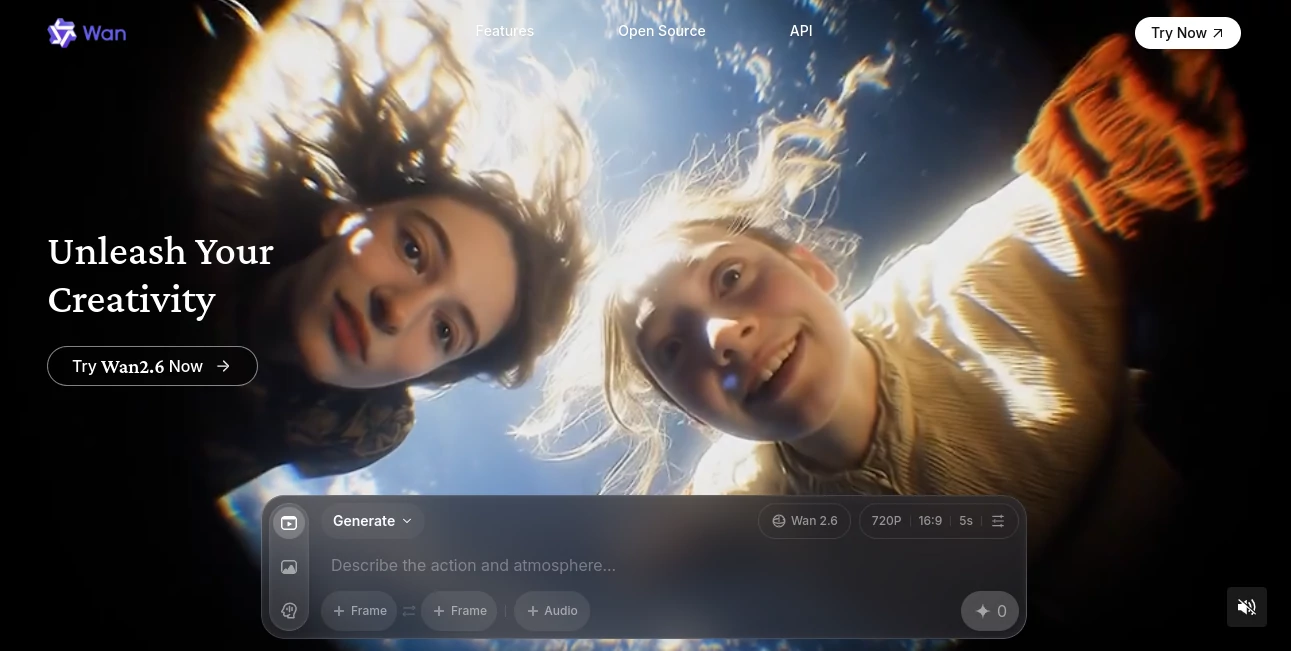The width and height of the screenshot is (1291, 651).
Task: Switch to the image generation icon
Action: coord(289,566)
